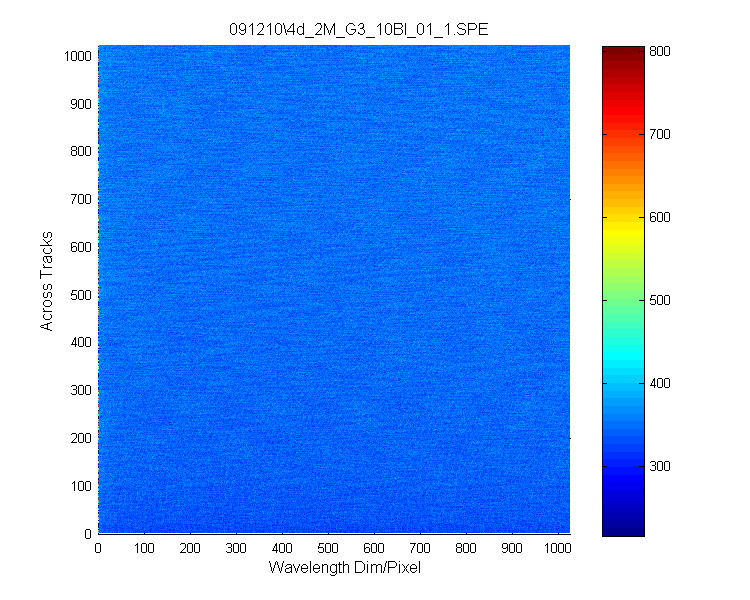The height and width of the screenshot is (600, 750).
Task: Click the blue spectral image plot area
Action: click(334, 289)
